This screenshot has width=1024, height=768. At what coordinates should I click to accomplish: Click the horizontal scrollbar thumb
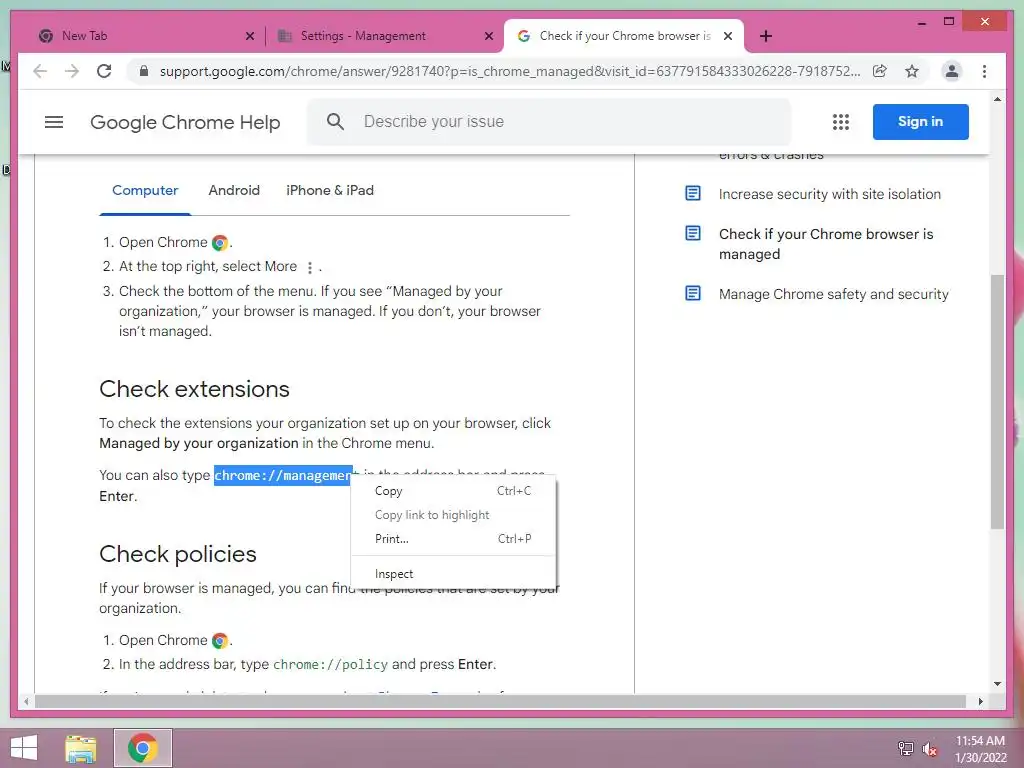click(x=500, y=701)
